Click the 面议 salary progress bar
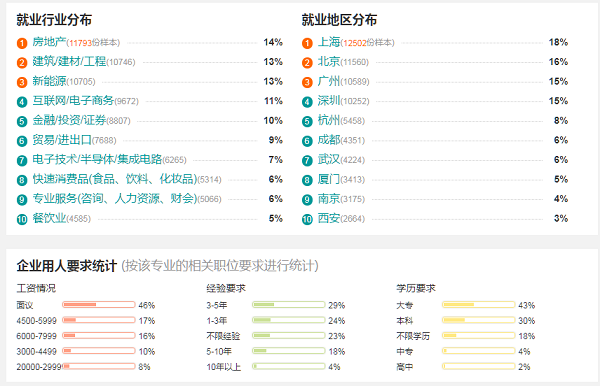The width and height of the screenshot is (600, 386). (x=99, y=305)
